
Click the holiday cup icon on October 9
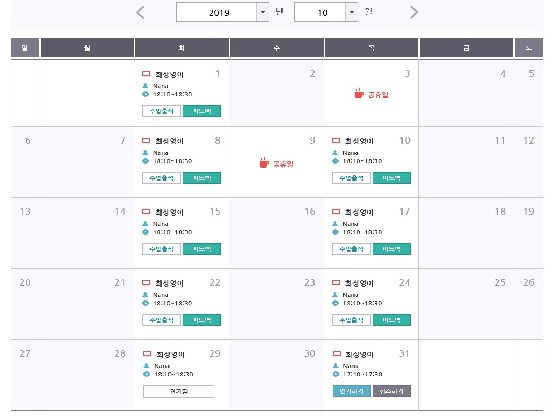[264, 163]
